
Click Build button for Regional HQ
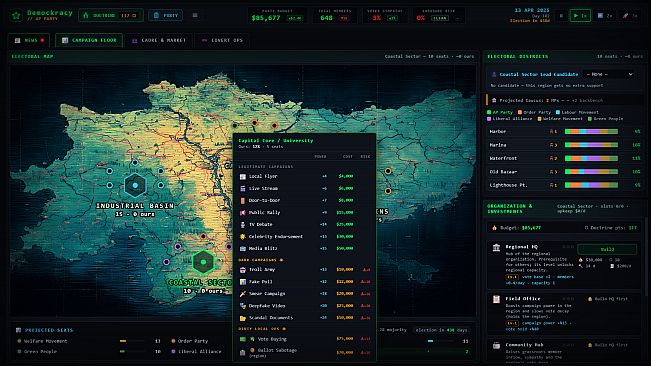pos(607,249)
